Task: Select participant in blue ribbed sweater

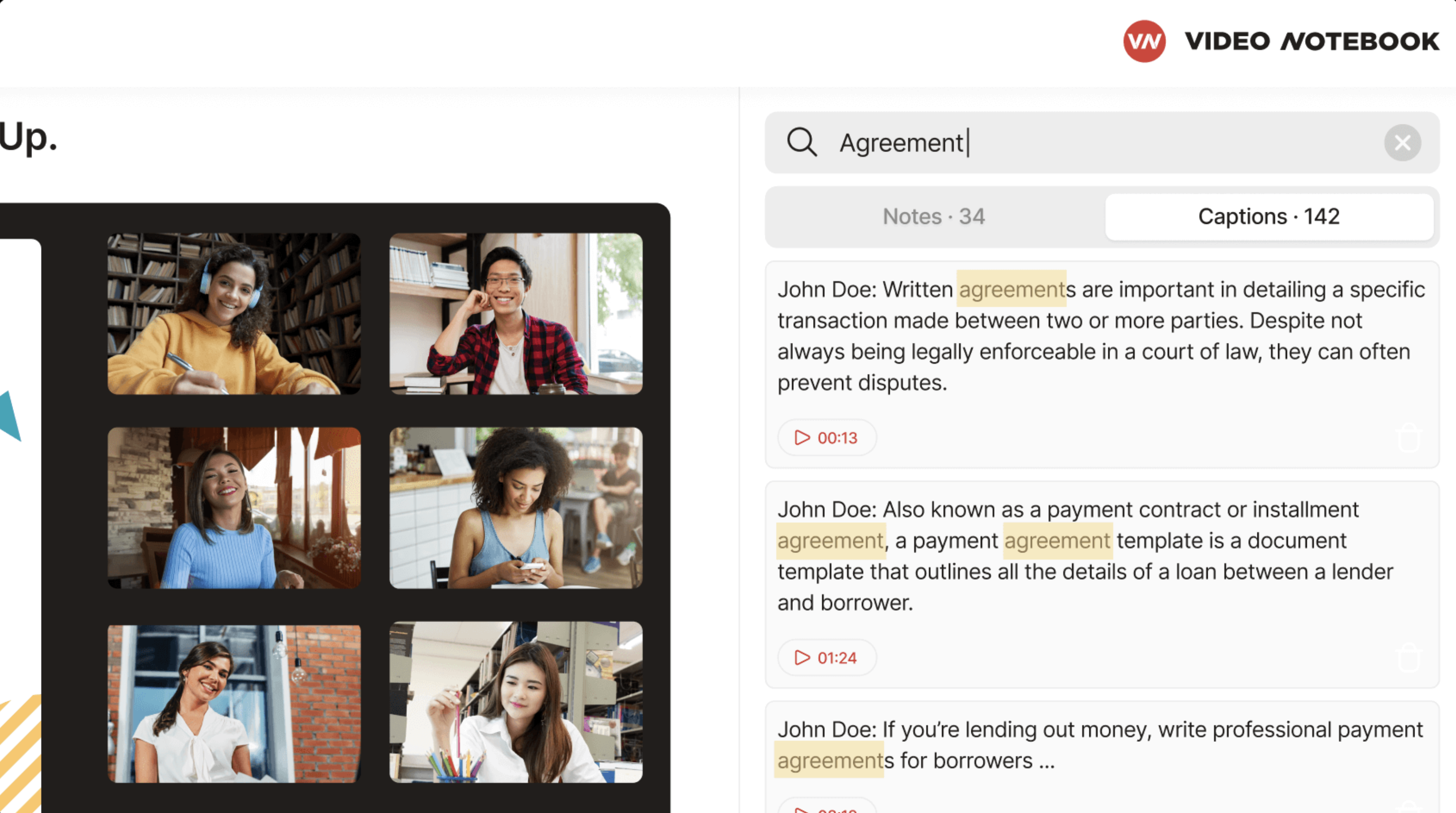Action: point(234,508)
